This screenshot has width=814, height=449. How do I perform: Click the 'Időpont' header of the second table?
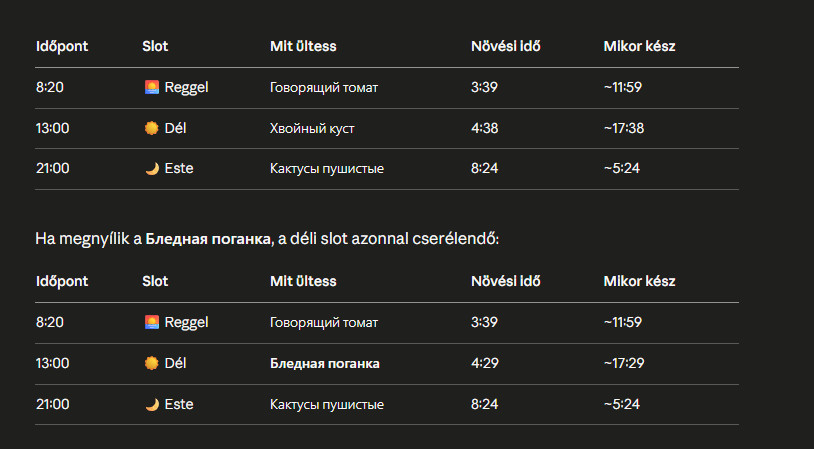coord(62,282)
